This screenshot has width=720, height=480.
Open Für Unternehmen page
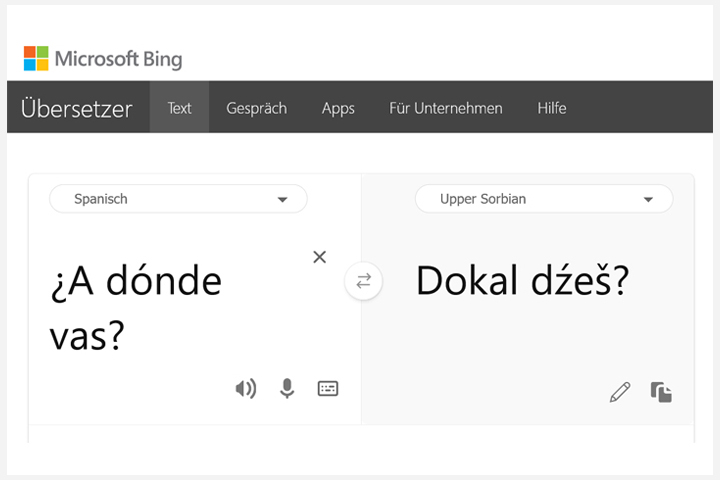coord(445,108)
